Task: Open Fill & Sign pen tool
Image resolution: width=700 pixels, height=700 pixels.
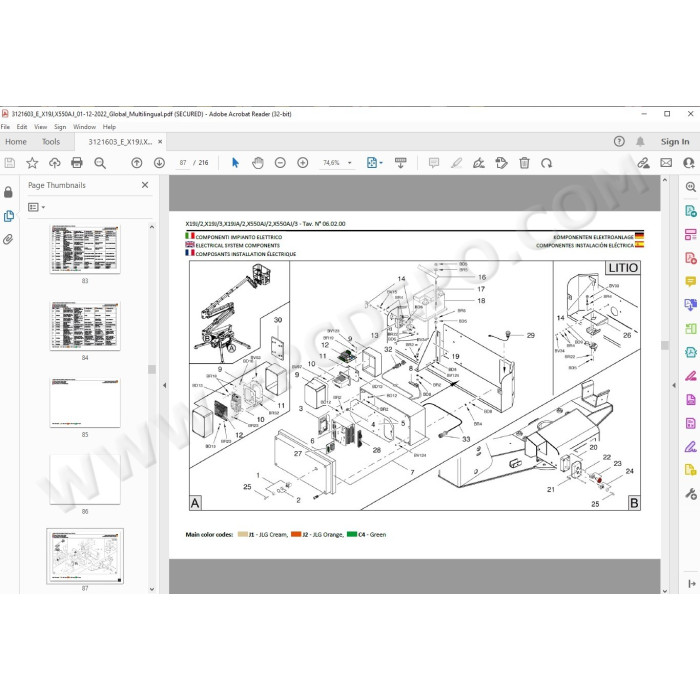Action: (691, 446)
